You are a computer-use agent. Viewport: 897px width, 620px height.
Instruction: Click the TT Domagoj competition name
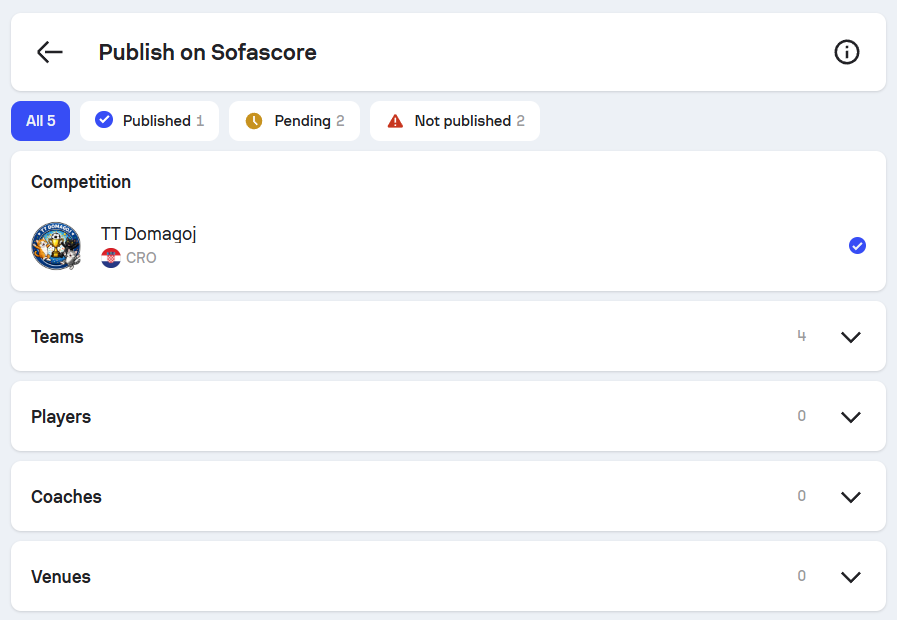click(149, 234)
